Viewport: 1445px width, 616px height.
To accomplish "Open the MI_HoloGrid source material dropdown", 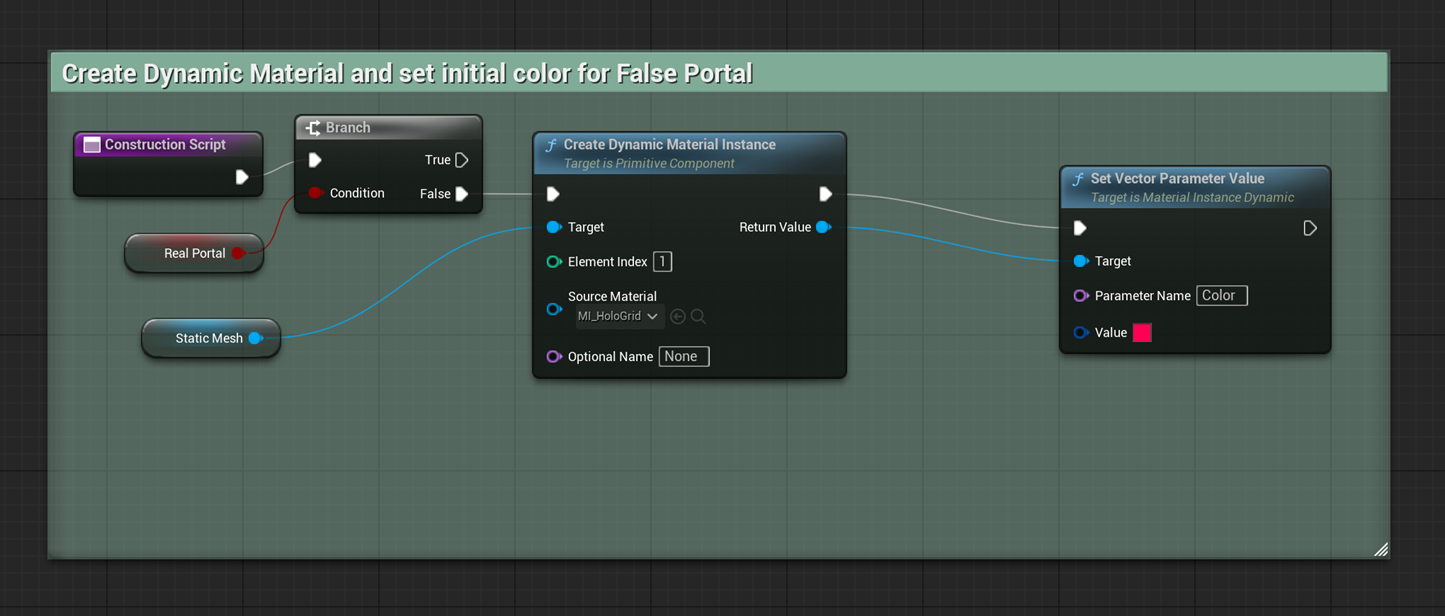I will click(618, 316).
